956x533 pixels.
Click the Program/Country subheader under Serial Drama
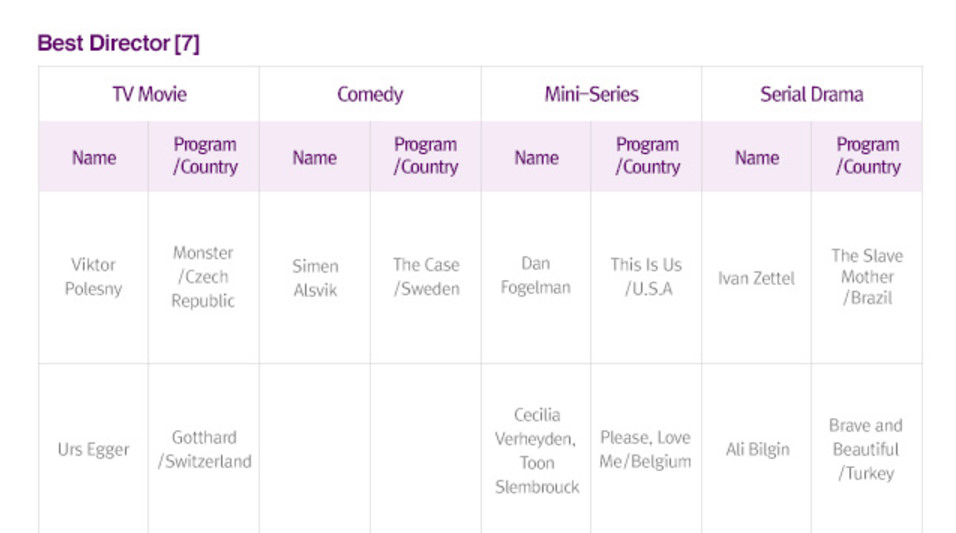click(x=867, y=156)
